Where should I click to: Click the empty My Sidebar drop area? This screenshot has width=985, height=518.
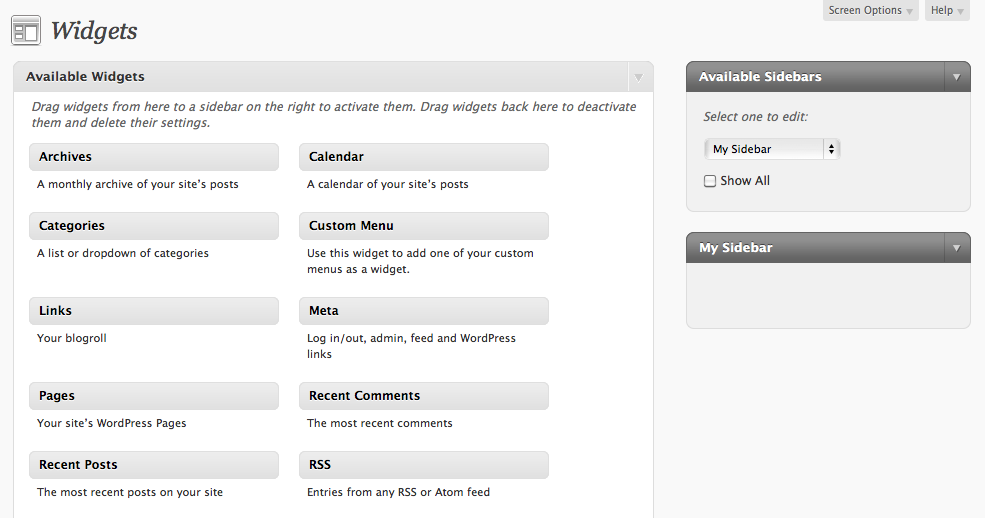(828, 294)
